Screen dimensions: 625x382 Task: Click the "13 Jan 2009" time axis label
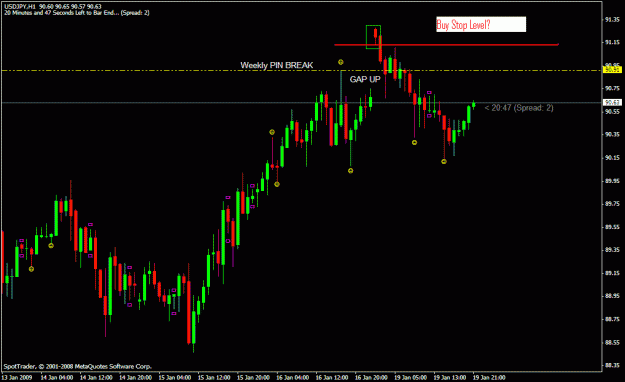click(x=16, y=377)
